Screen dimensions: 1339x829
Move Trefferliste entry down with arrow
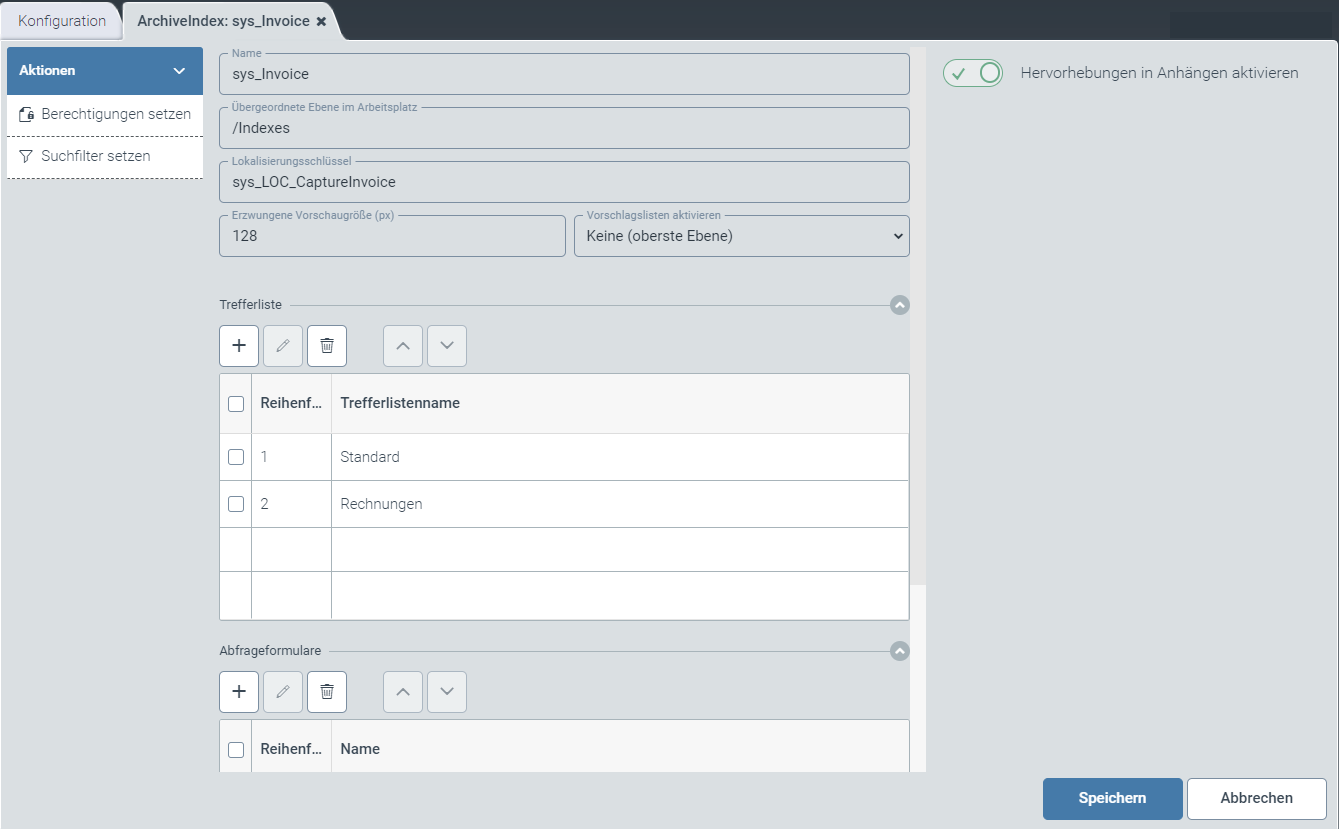click(x=447, y=346)
